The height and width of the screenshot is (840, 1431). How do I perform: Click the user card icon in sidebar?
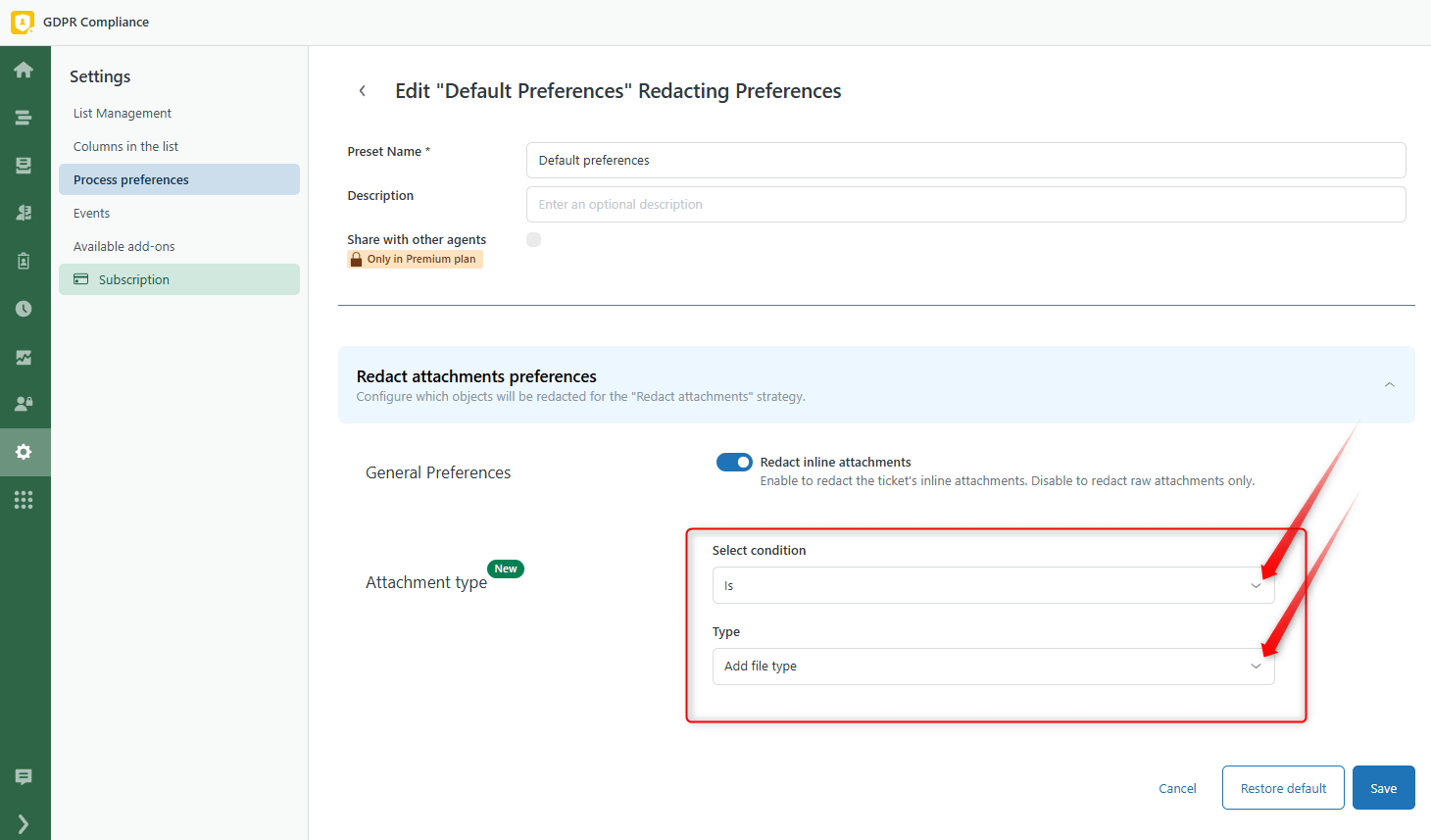coord(24,213)
